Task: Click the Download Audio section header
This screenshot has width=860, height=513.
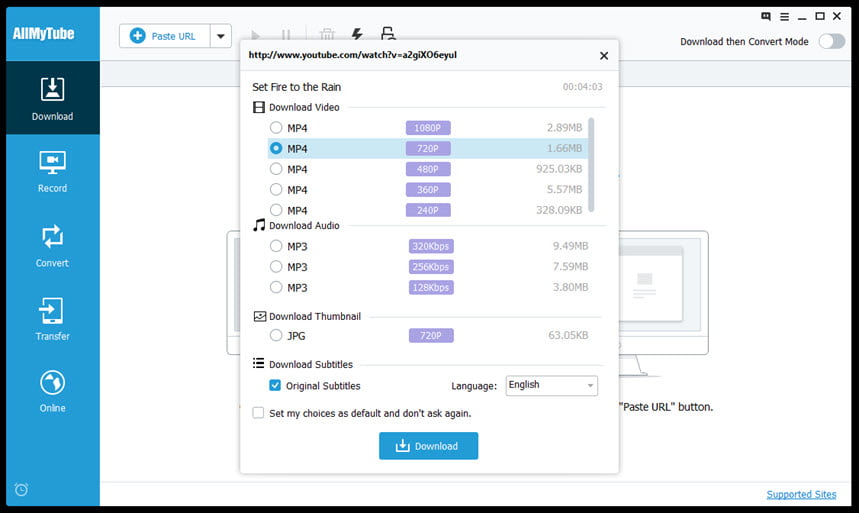Action: pyautogui.click(x=304, y=226)
